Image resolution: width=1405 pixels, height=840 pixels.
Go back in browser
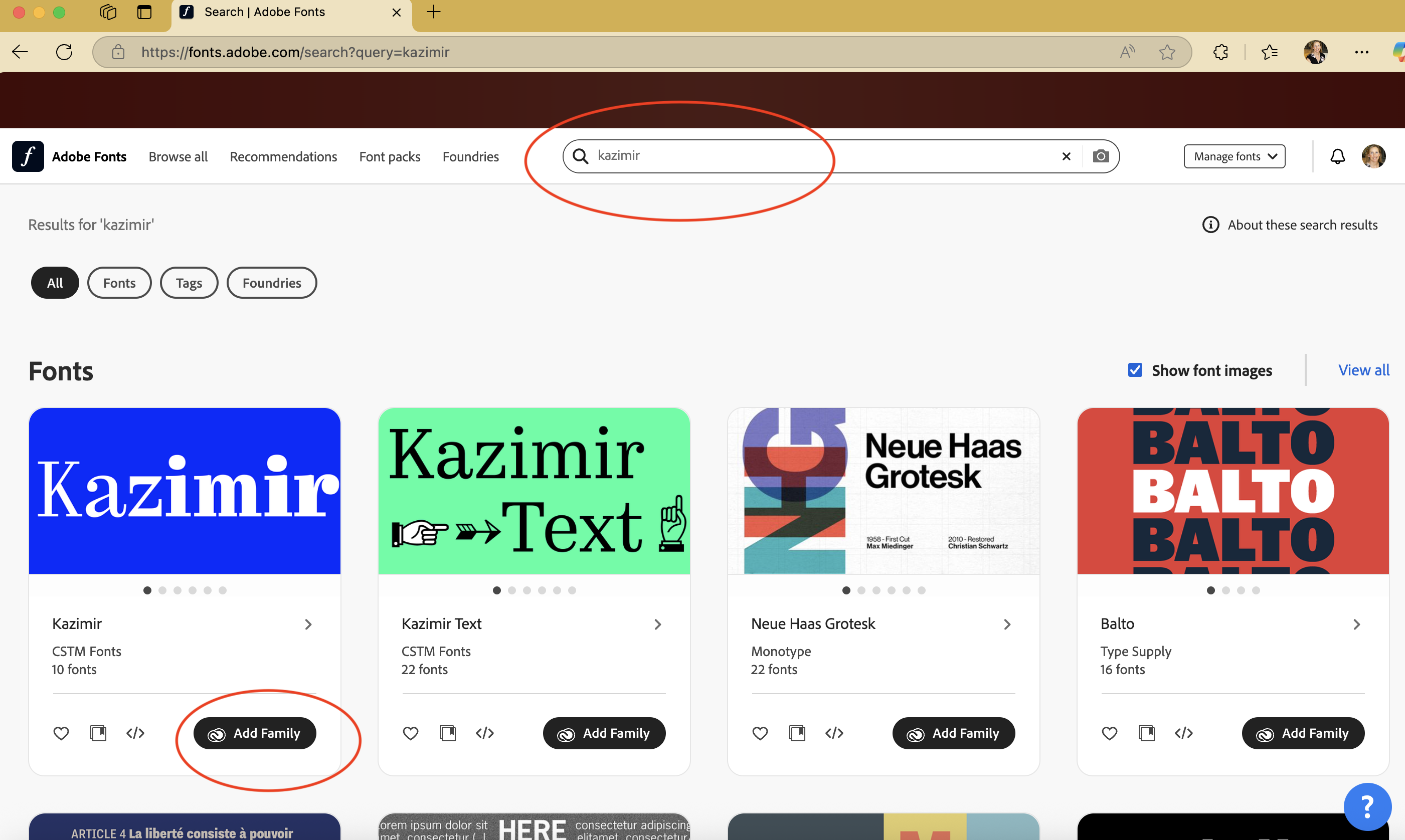tap(20, 52)
